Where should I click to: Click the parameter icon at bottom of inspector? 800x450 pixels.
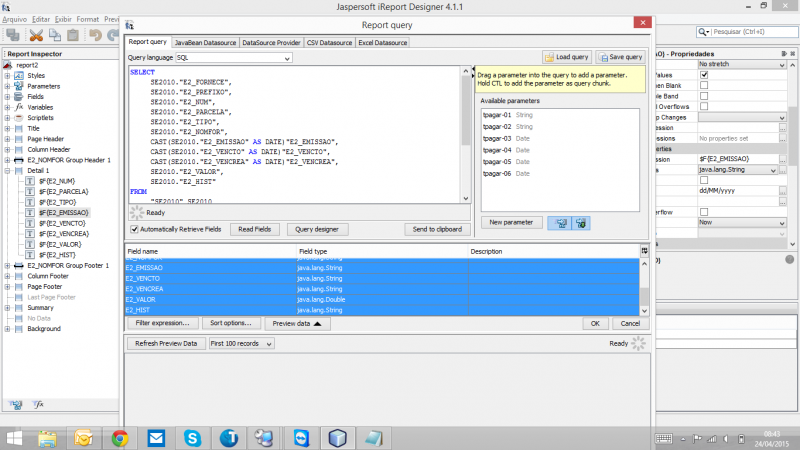pos(15,404)
